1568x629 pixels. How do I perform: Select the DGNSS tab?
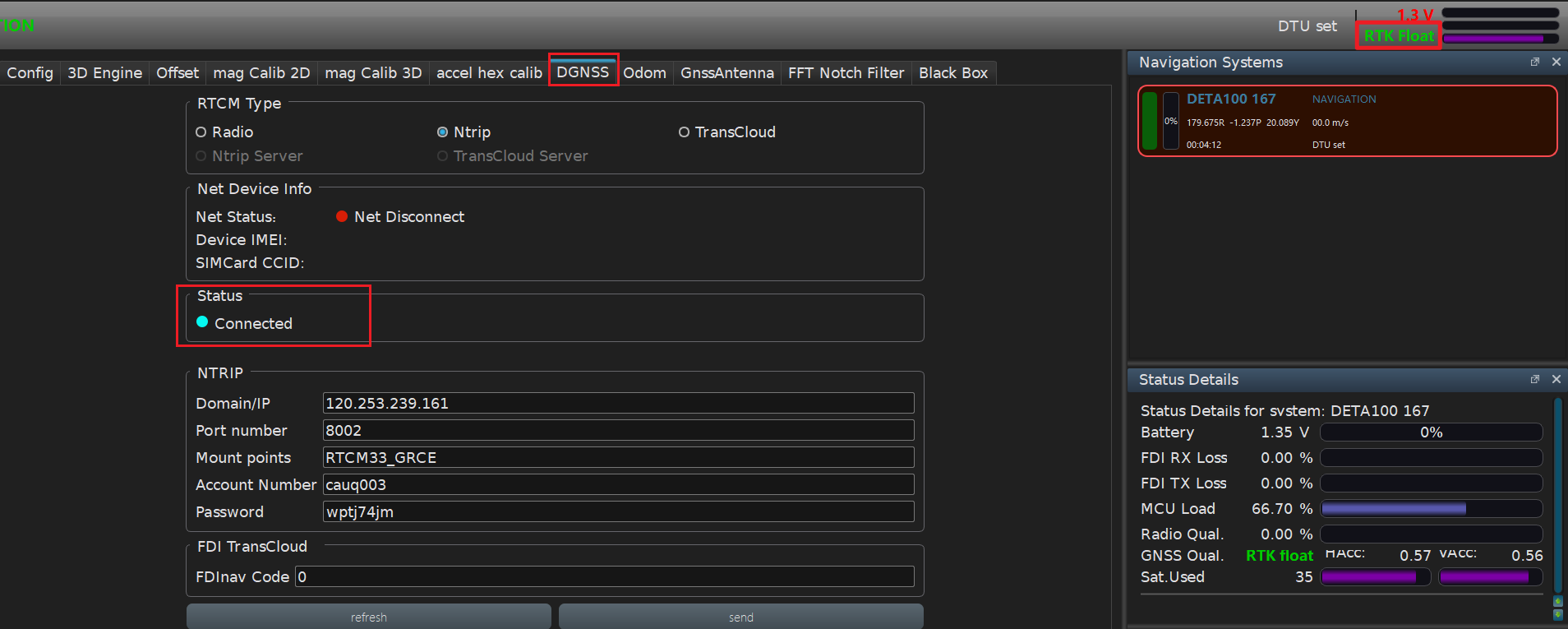click(x=583, y=72)
